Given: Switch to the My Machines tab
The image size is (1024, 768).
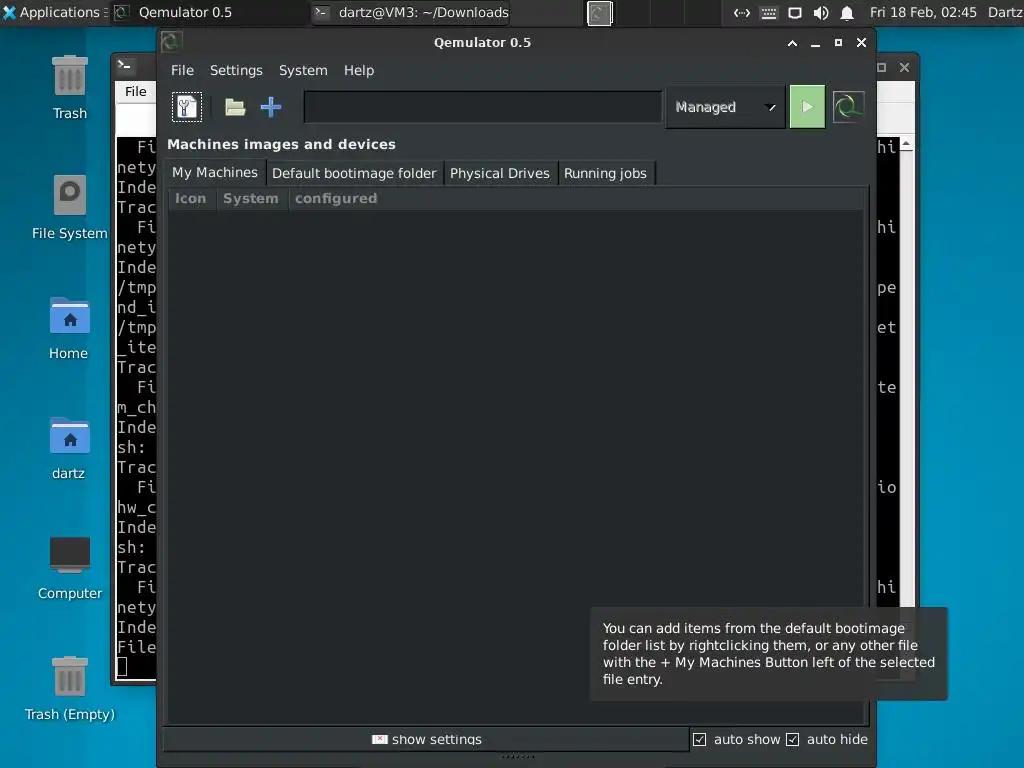Looking at the screenshot, I should (215, 172).
